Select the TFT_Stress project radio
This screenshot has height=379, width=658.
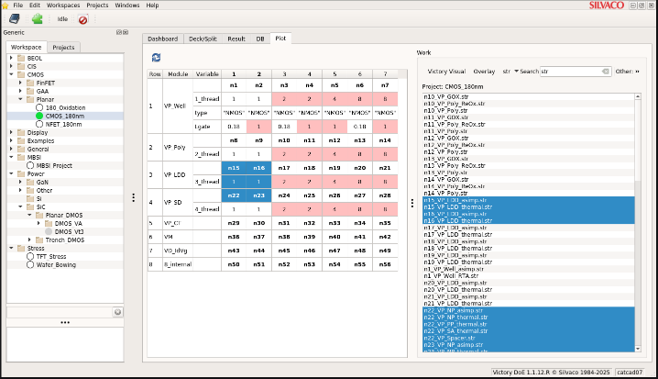click(30, 256)
